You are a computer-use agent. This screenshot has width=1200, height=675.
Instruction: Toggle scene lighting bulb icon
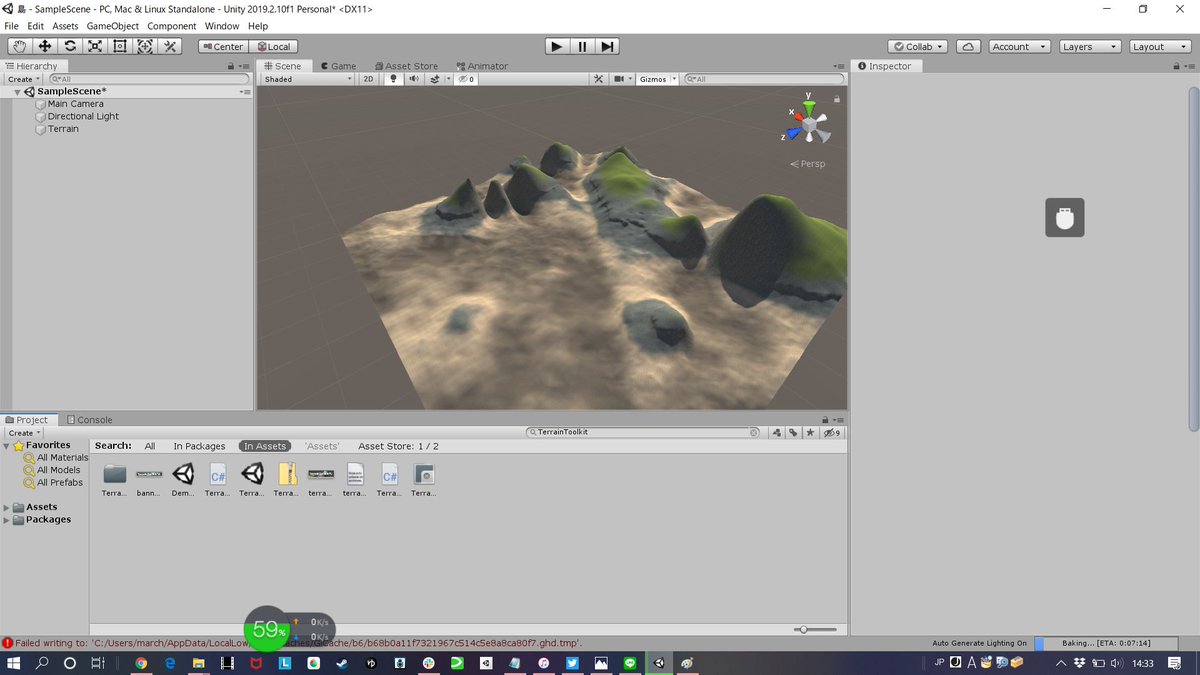pyautogui.click(x=394, y=79)
